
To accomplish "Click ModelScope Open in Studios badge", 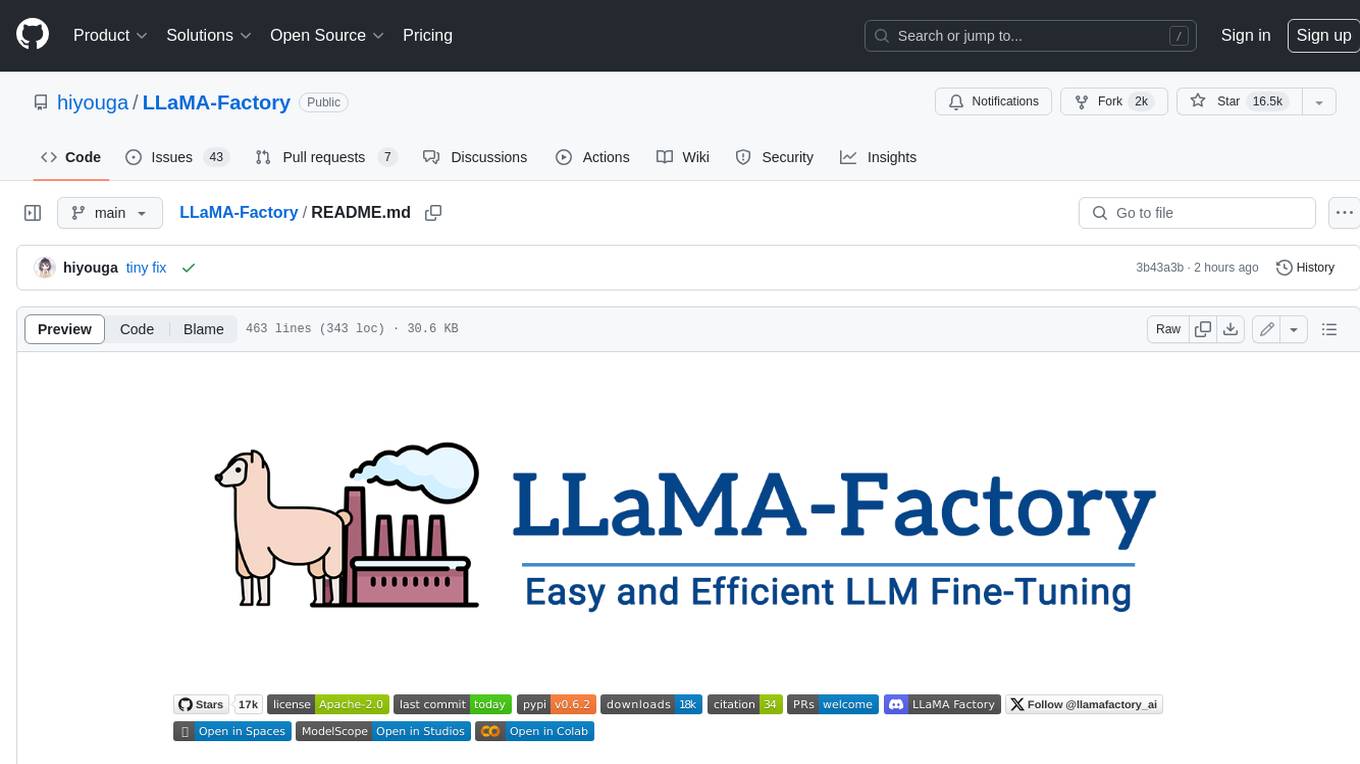I will (x=383, y=731).
